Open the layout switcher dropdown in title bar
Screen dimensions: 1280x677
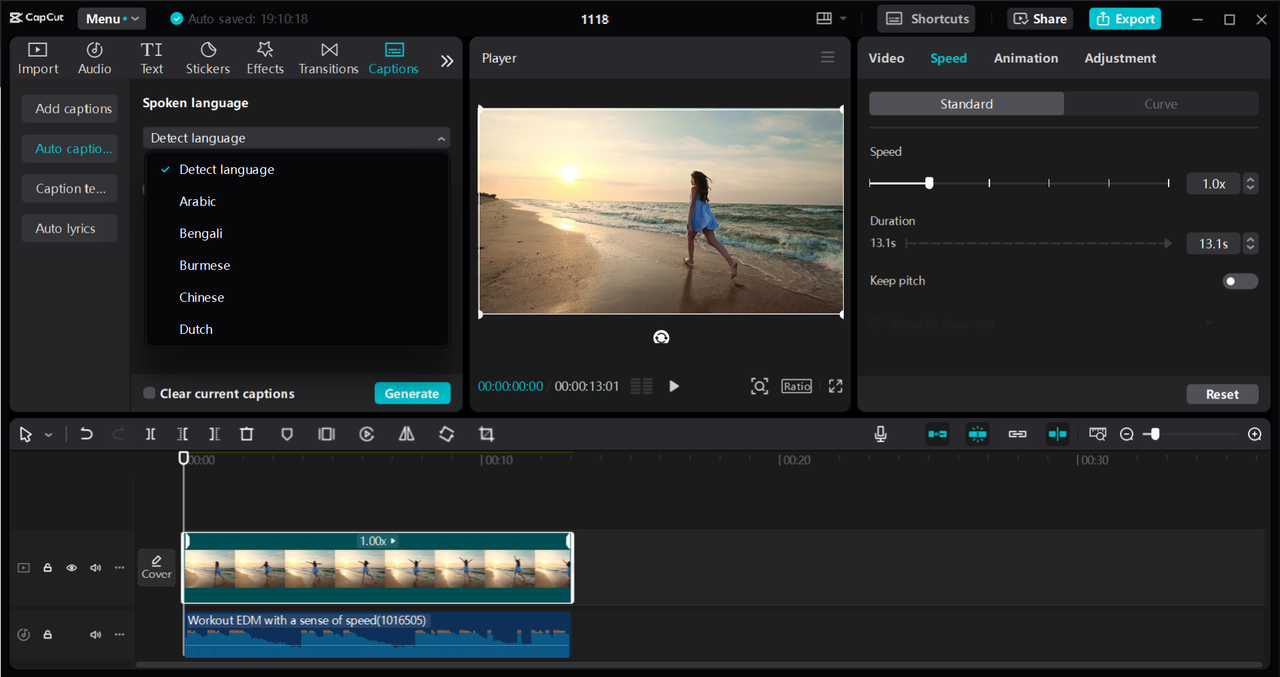pyautogui.click(x=831, y=19)
